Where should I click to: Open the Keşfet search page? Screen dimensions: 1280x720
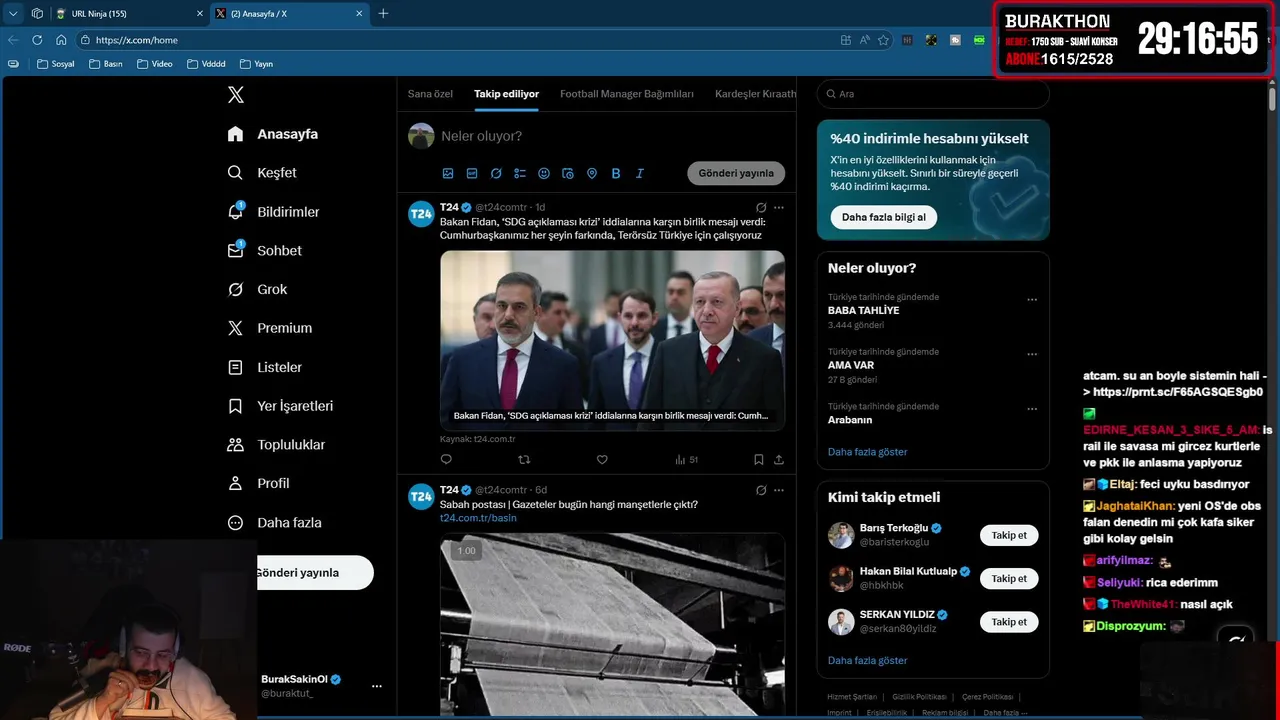pos(262,173)
